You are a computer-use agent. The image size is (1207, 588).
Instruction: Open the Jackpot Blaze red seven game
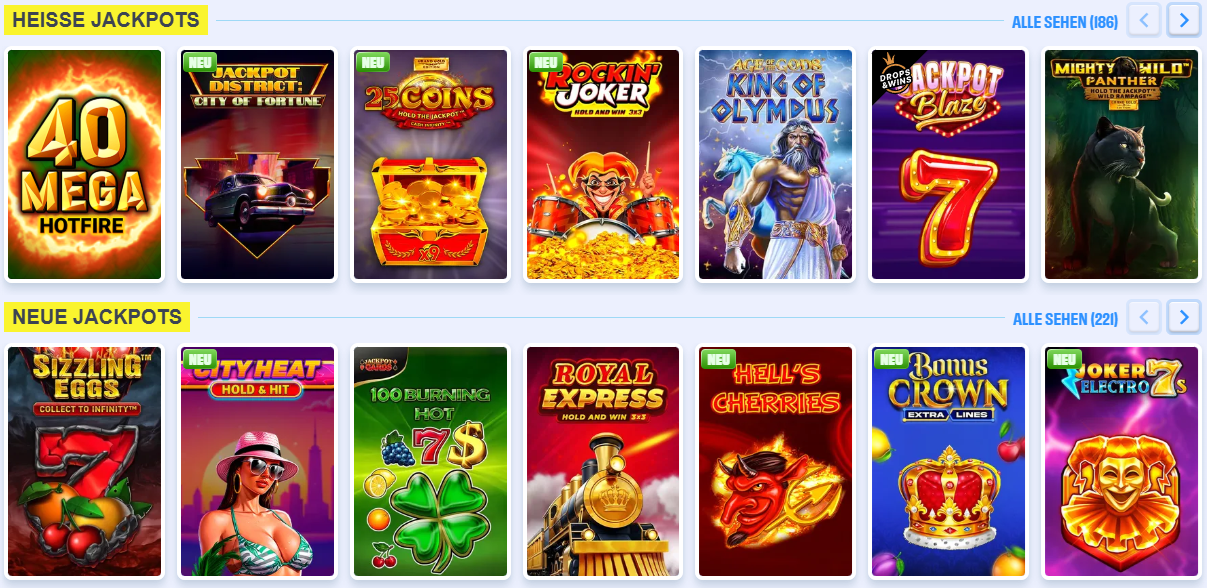(949, 165)
